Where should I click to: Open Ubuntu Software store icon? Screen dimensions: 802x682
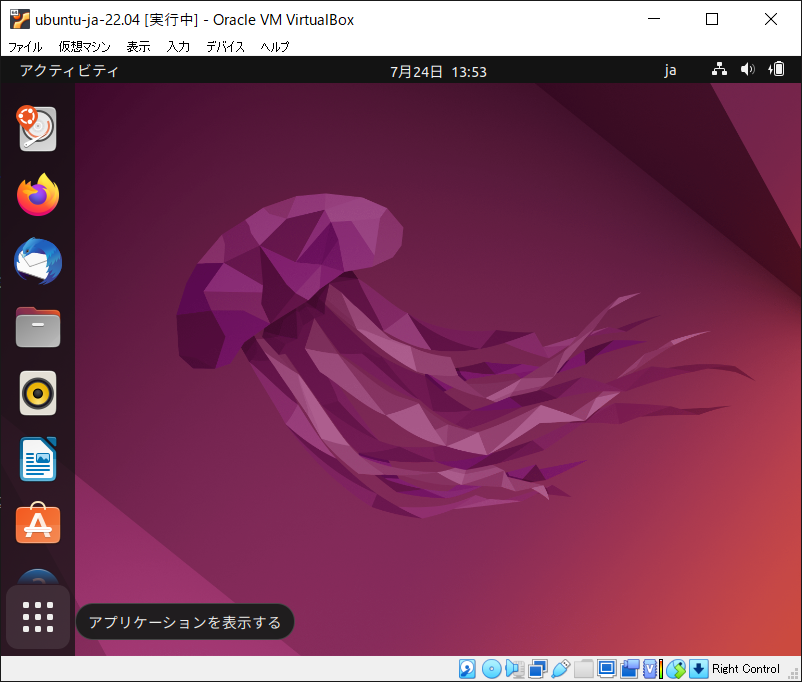[x=38, y=523]
